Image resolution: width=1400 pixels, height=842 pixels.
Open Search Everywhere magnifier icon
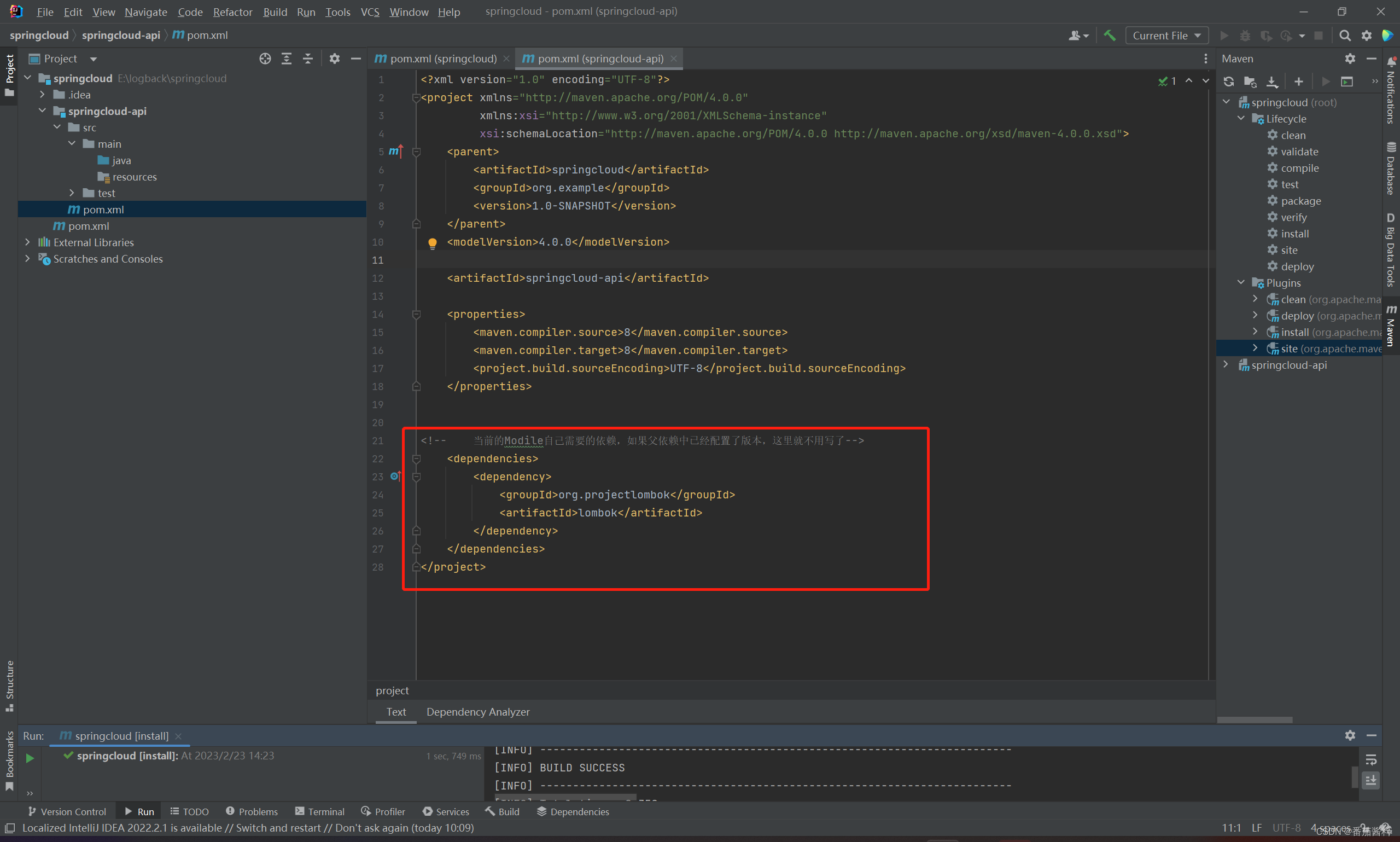pos(1344,35)
